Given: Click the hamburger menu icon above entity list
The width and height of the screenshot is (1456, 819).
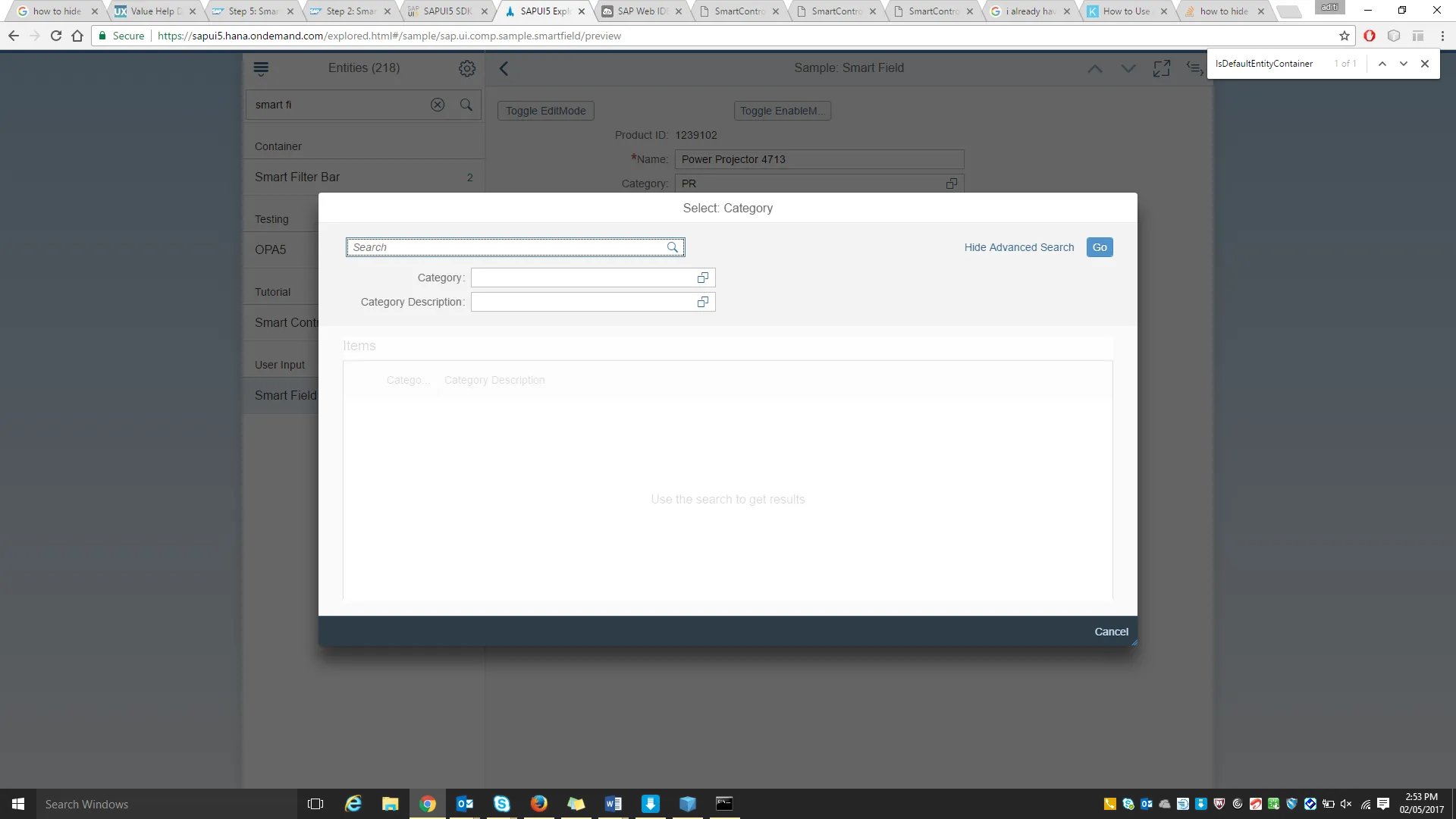Looking at the screenshot, I should [261, 68].
